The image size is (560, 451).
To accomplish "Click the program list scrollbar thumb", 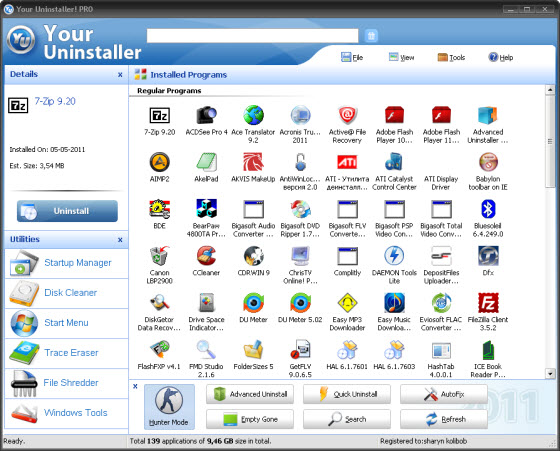I will pyautogui.click(x=550, y=141).
